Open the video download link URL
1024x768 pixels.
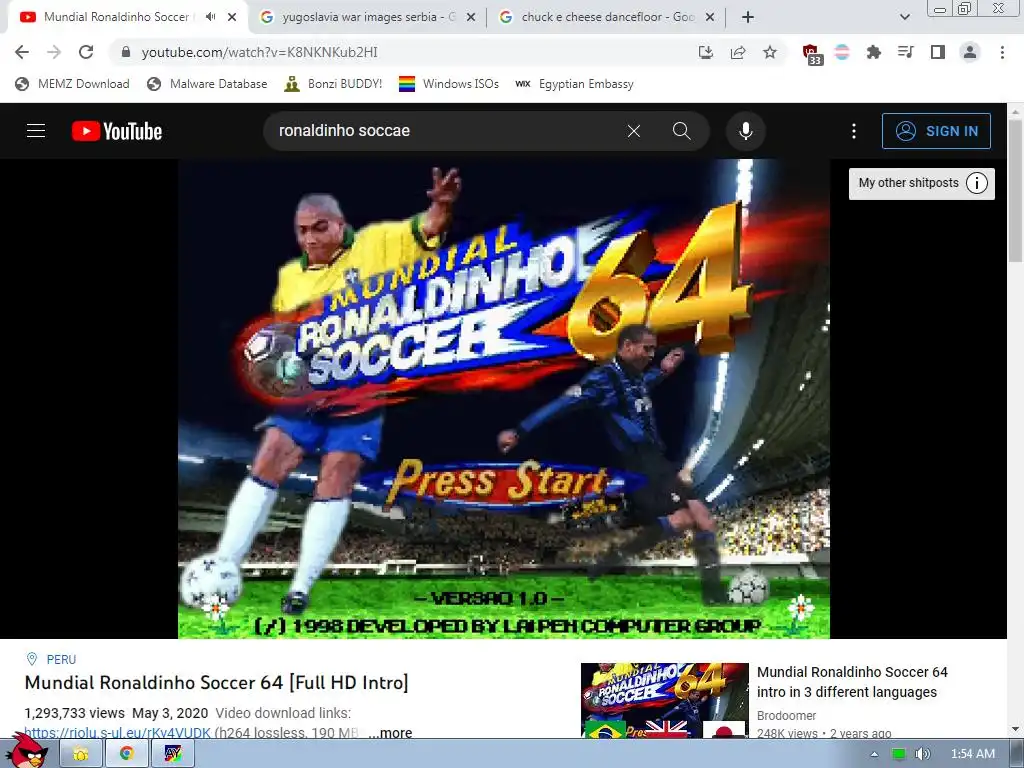[x=118, y=733]
